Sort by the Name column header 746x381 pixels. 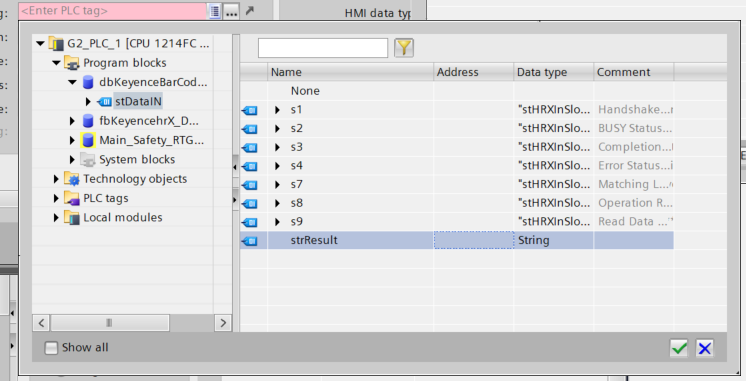click(351, 72)
